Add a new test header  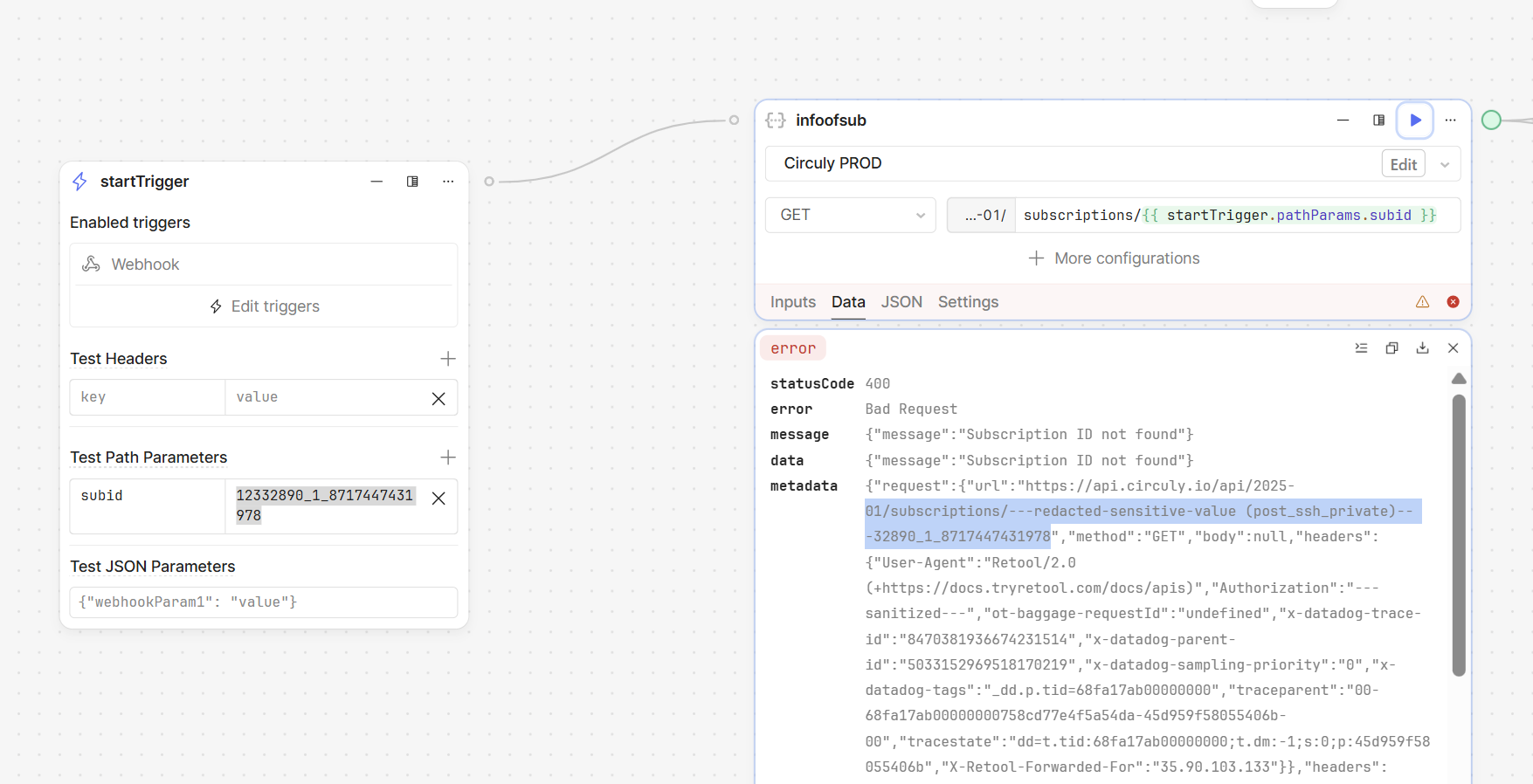point(448,359)
